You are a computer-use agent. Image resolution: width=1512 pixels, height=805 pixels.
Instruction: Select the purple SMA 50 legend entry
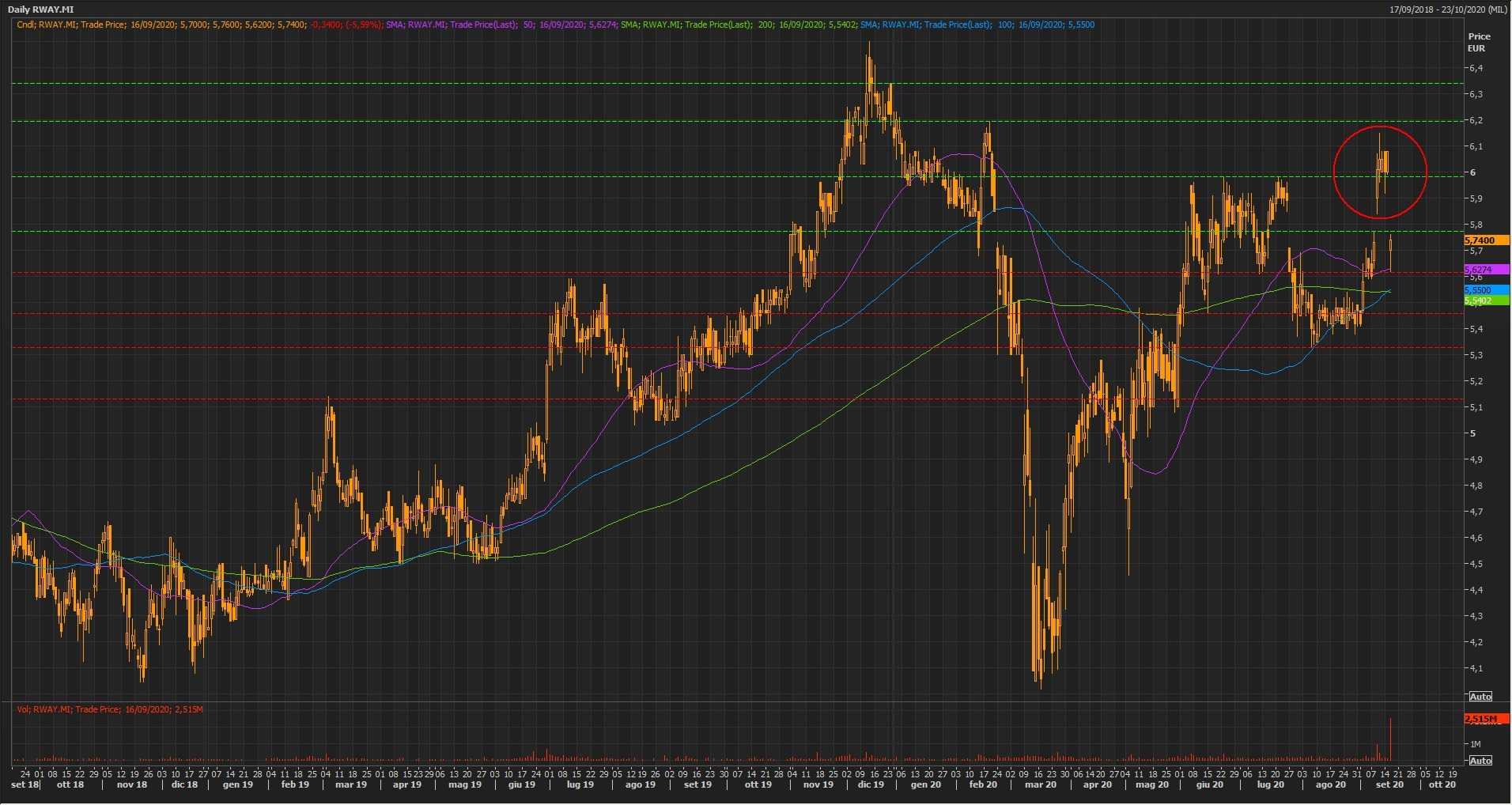point(501,25)
